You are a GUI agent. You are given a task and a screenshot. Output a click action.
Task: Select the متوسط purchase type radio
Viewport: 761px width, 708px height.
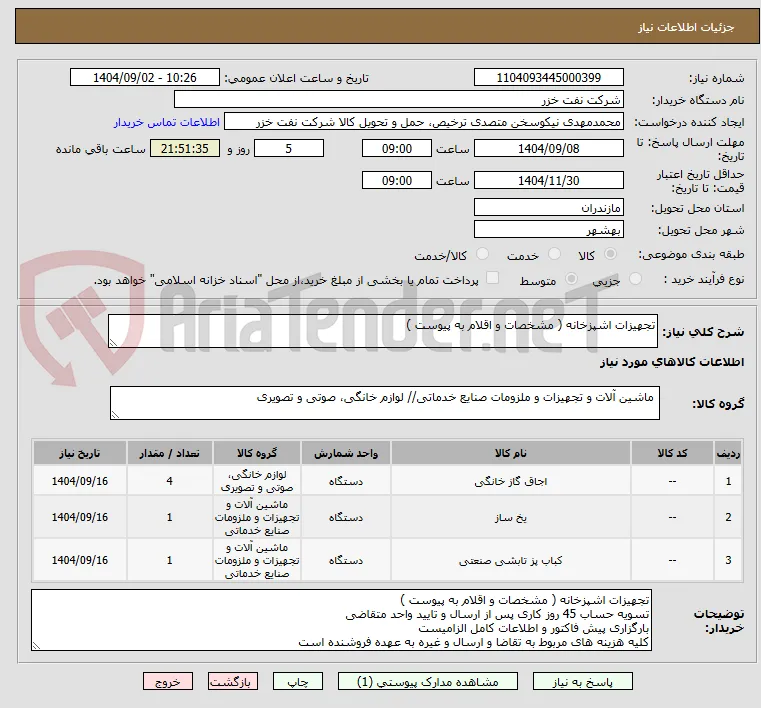[572, 279]
